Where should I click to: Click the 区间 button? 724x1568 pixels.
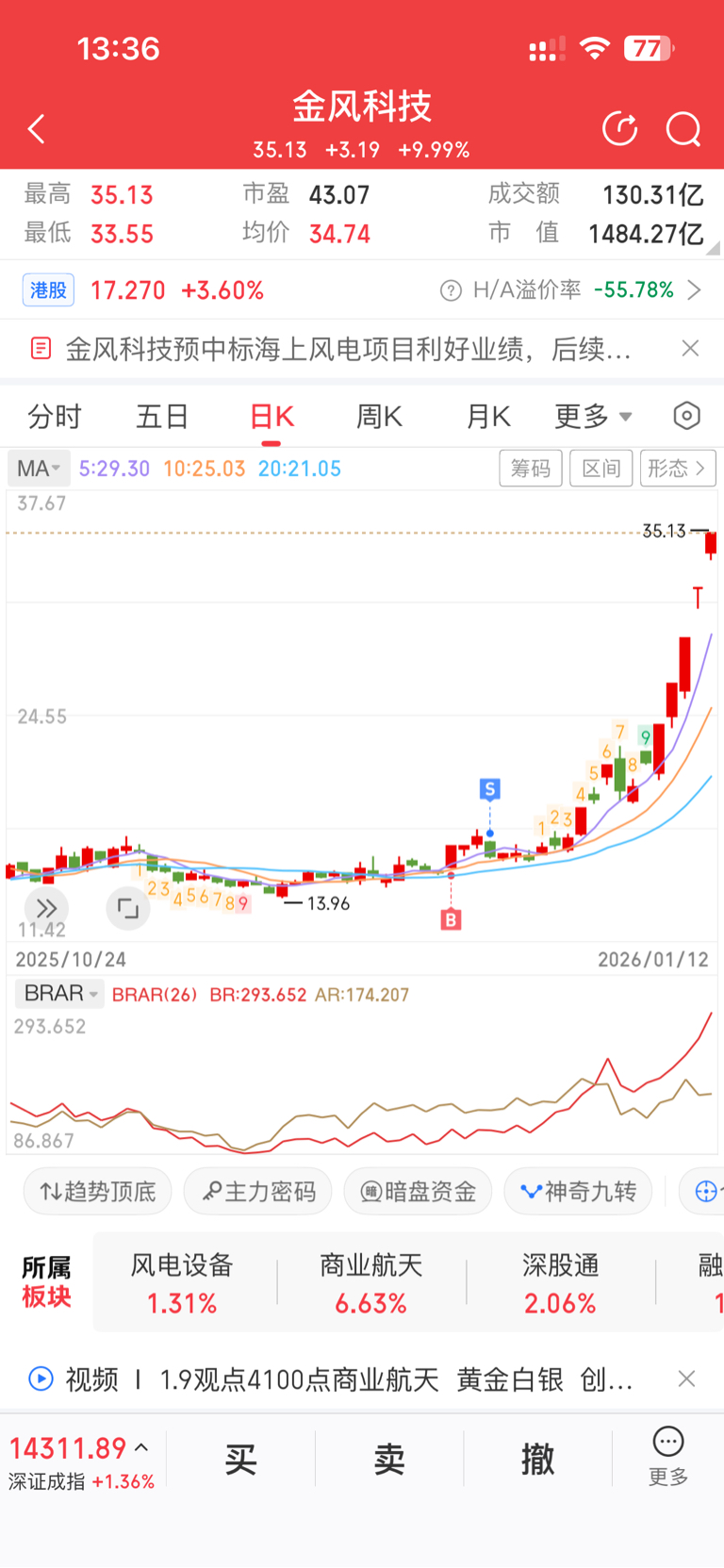click(x=601, y=469)
